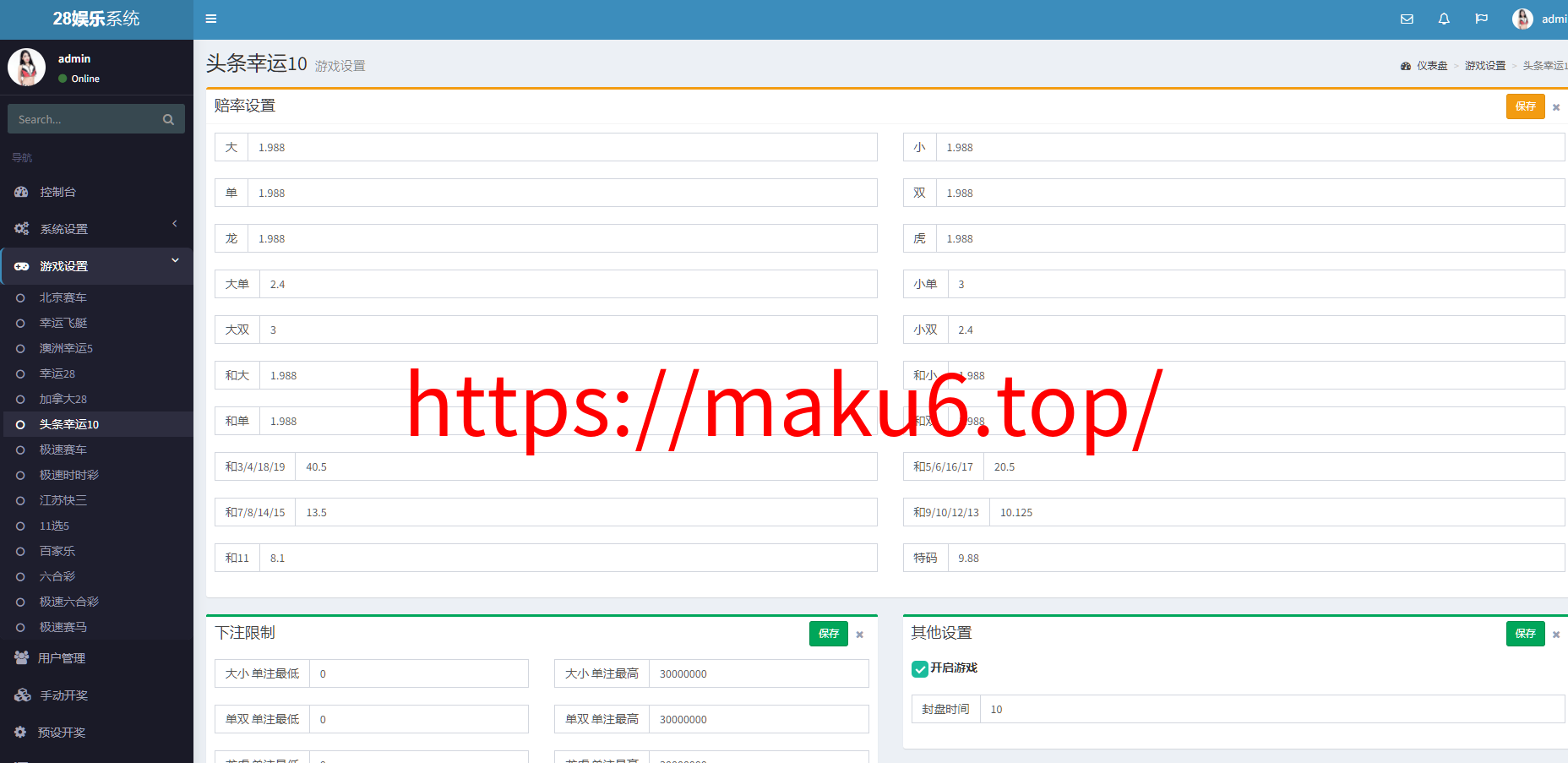Edit the 大 odds field
The width and height of the screenshot is (1568, 763).
tap(563, 147)
